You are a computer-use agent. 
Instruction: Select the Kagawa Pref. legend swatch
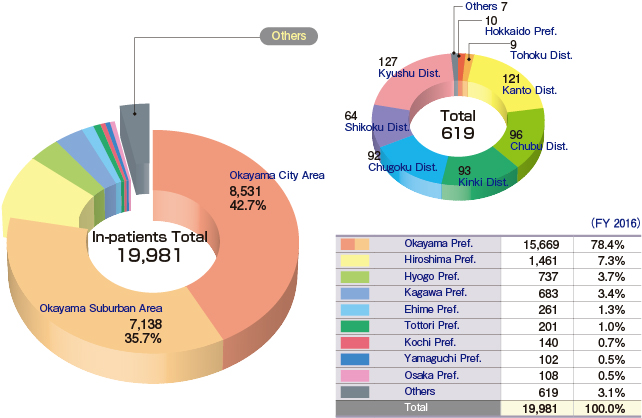pos(355,294)
